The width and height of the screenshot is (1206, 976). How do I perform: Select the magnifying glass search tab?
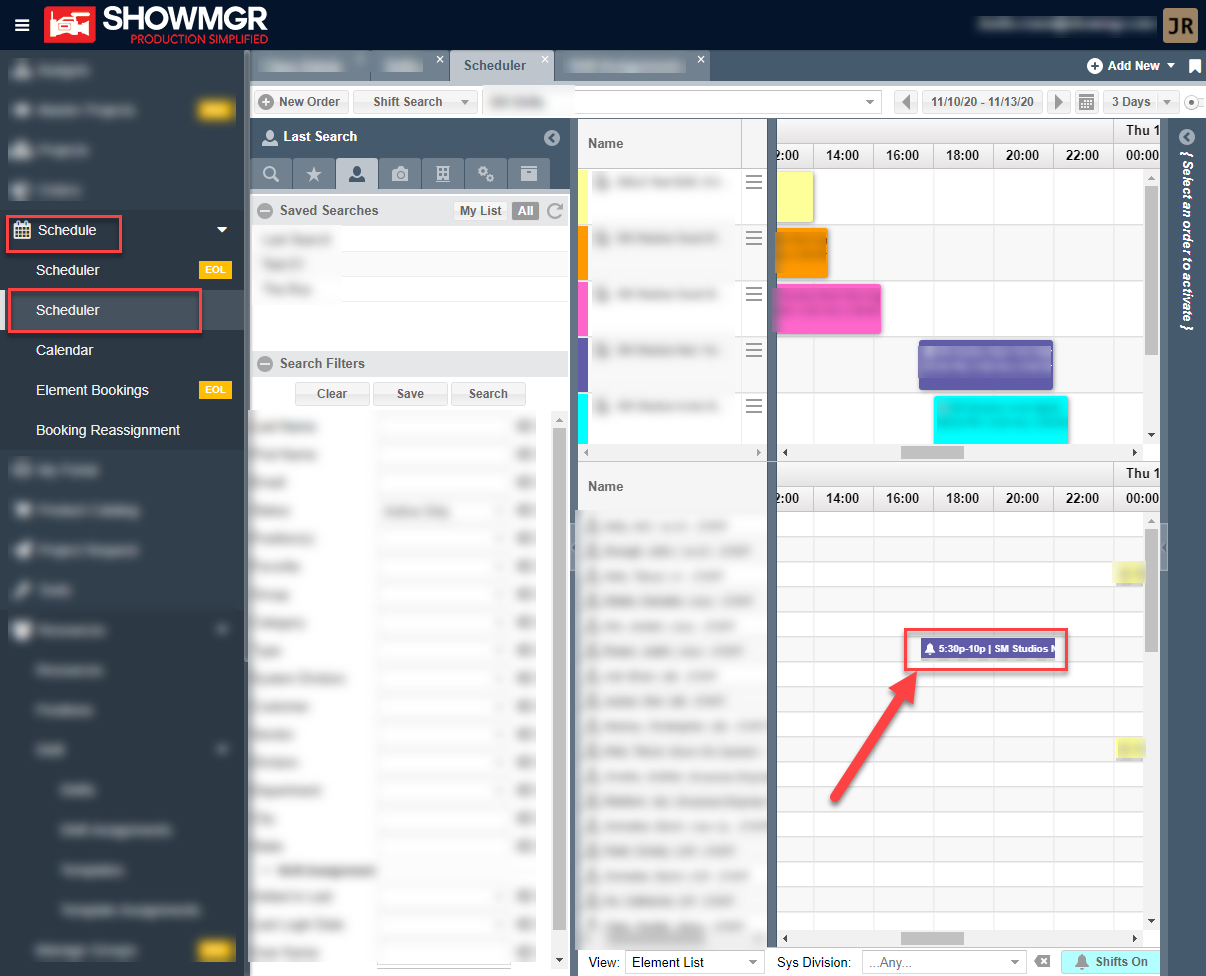click(x=271, y=173)
